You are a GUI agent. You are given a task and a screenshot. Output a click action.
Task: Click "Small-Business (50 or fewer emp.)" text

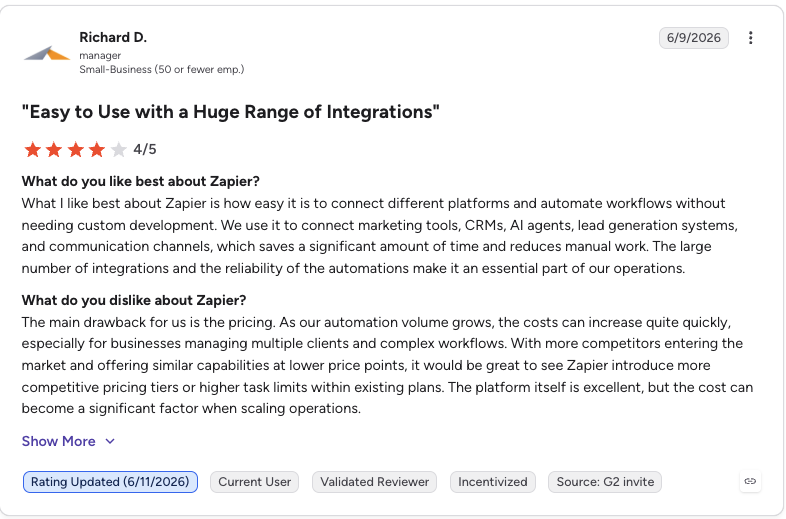pos(162,69)
